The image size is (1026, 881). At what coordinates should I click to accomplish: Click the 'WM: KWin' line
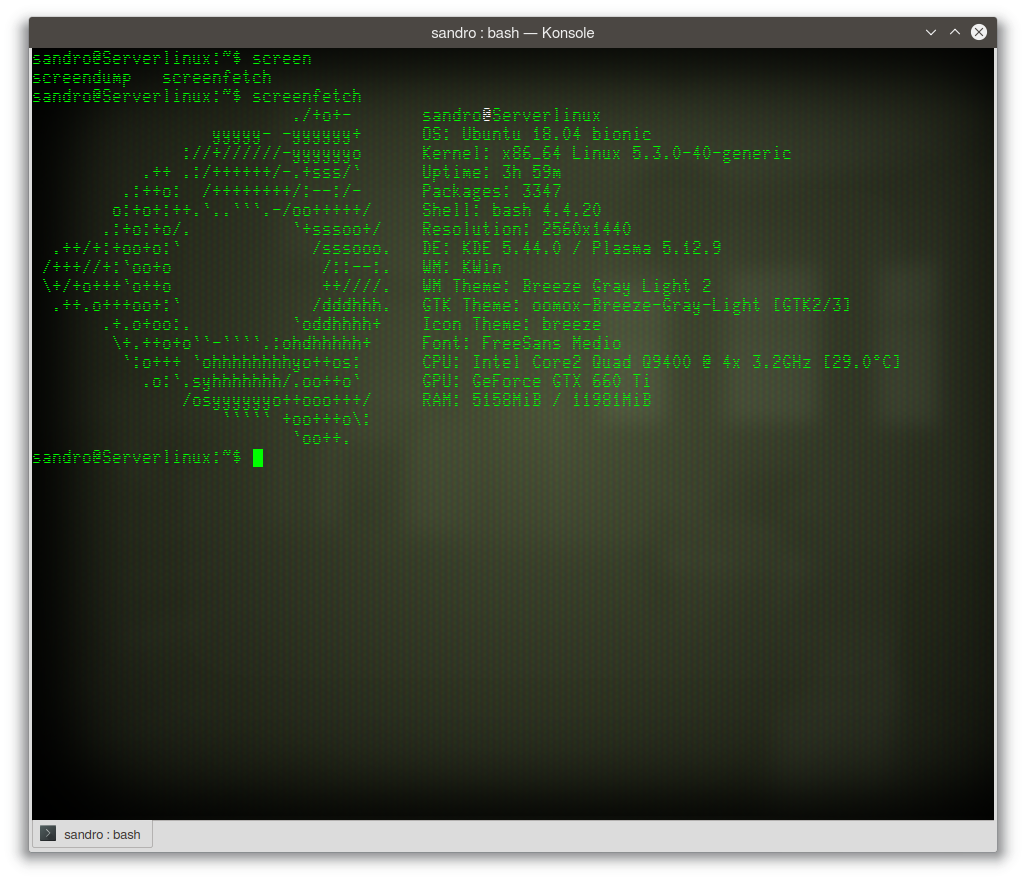(x=462, y=267)
